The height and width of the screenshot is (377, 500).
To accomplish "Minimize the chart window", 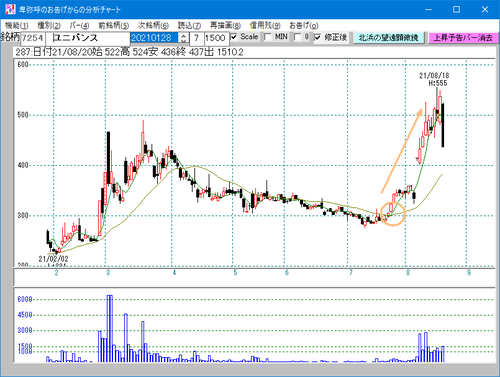I will tap(429, 9).
